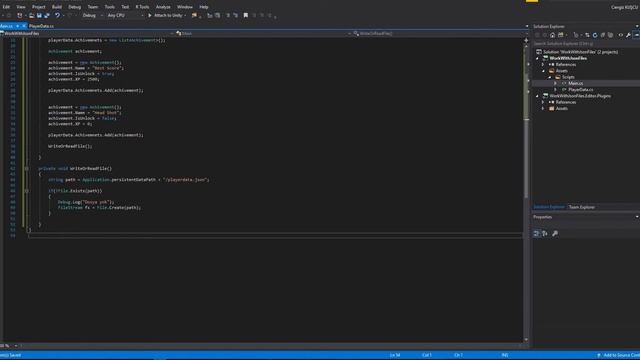Image resolution: width=640 pixels, height=360 pixels.
Task: Click wrench Properties icon in Solution Explorer
Action: 628,35
